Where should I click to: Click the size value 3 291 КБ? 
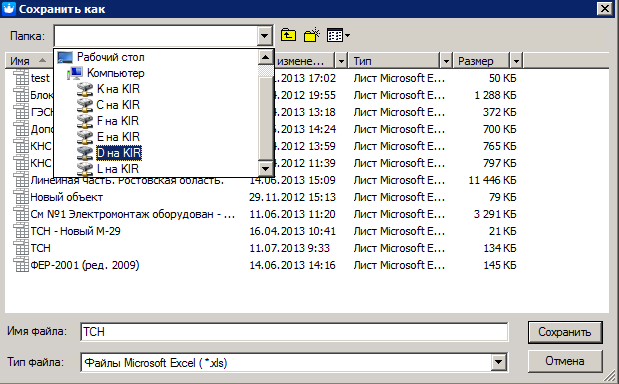click(x=495, y=214)
